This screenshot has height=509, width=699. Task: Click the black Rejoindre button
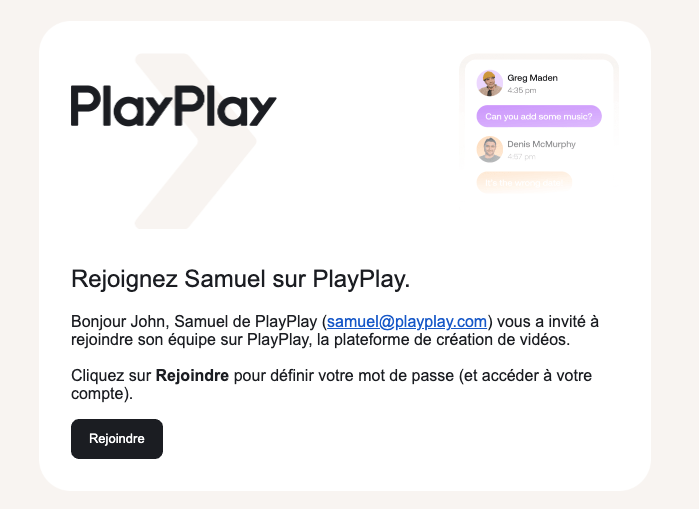coord(117,439)
